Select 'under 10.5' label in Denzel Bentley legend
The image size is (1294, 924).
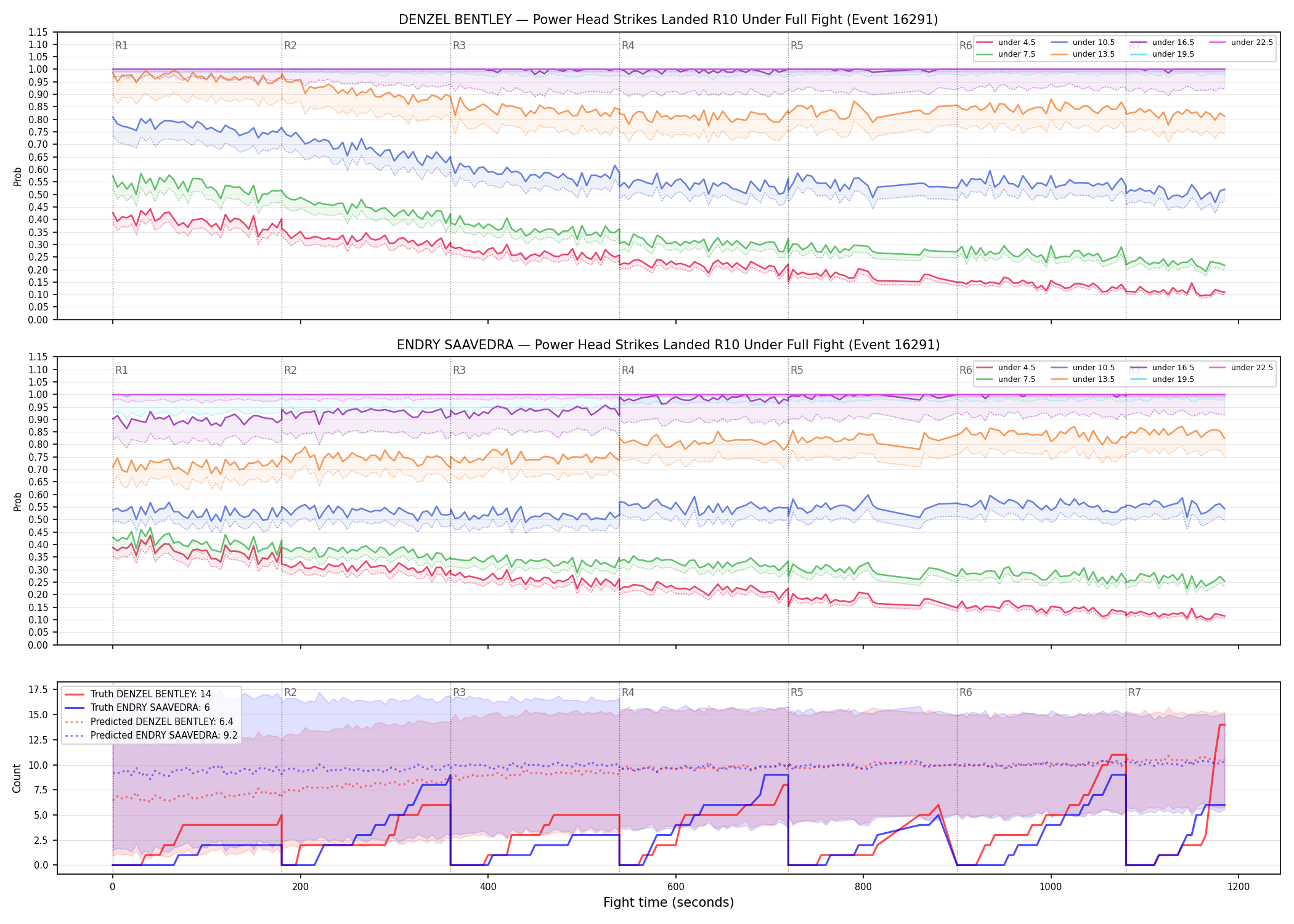(1094, 43)
